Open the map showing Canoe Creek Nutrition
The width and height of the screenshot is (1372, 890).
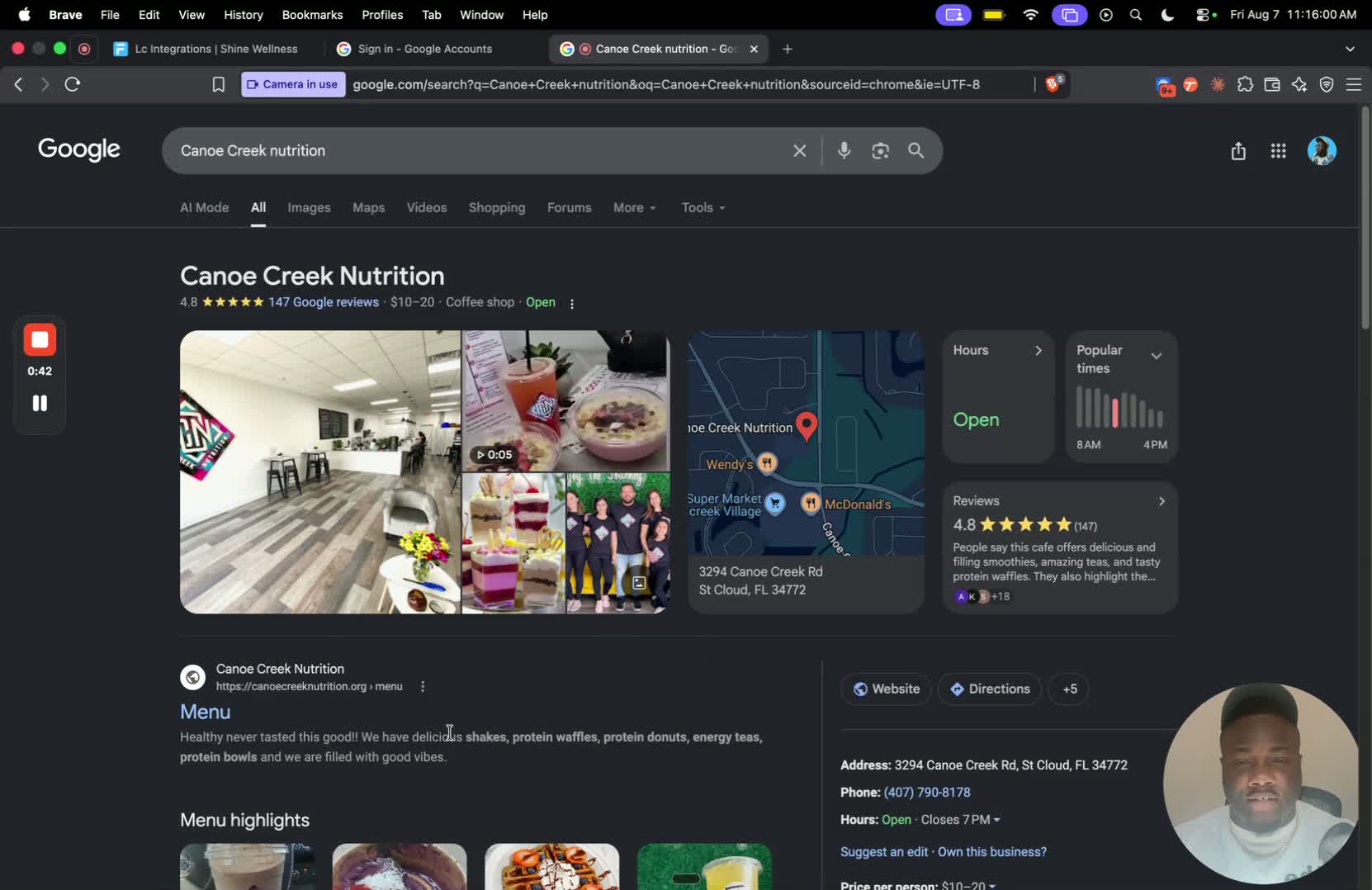(x=806, y=443)
